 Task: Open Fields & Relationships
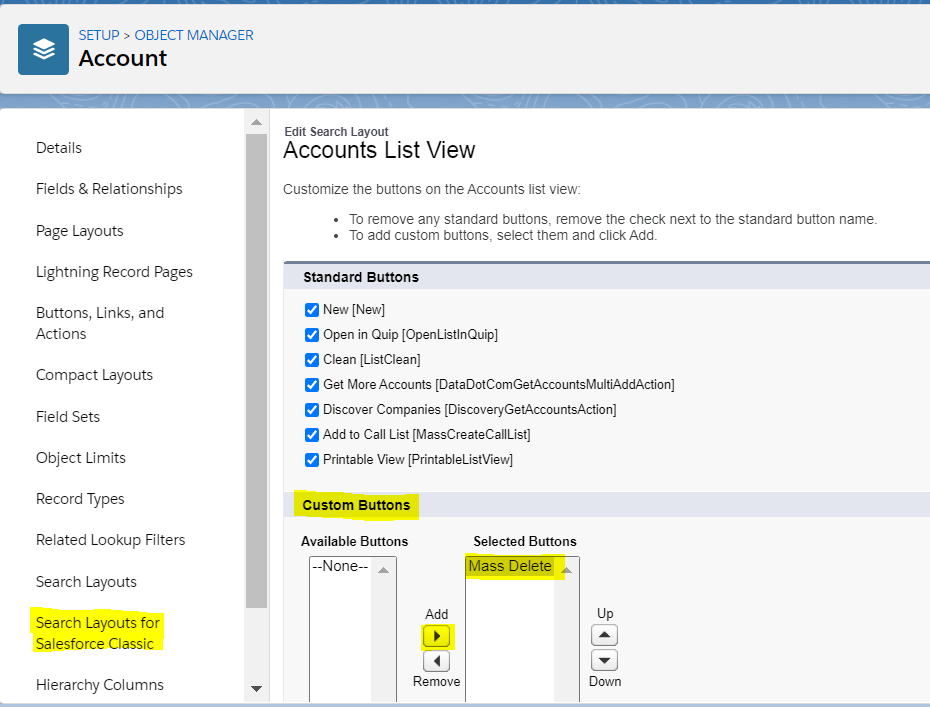tap(109, 189)
